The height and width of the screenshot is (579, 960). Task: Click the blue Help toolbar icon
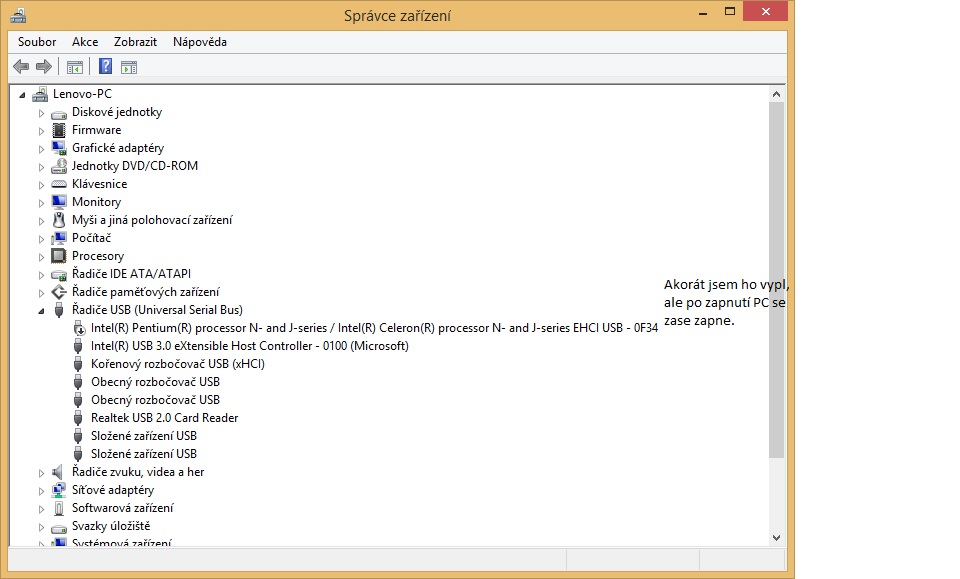105,66
